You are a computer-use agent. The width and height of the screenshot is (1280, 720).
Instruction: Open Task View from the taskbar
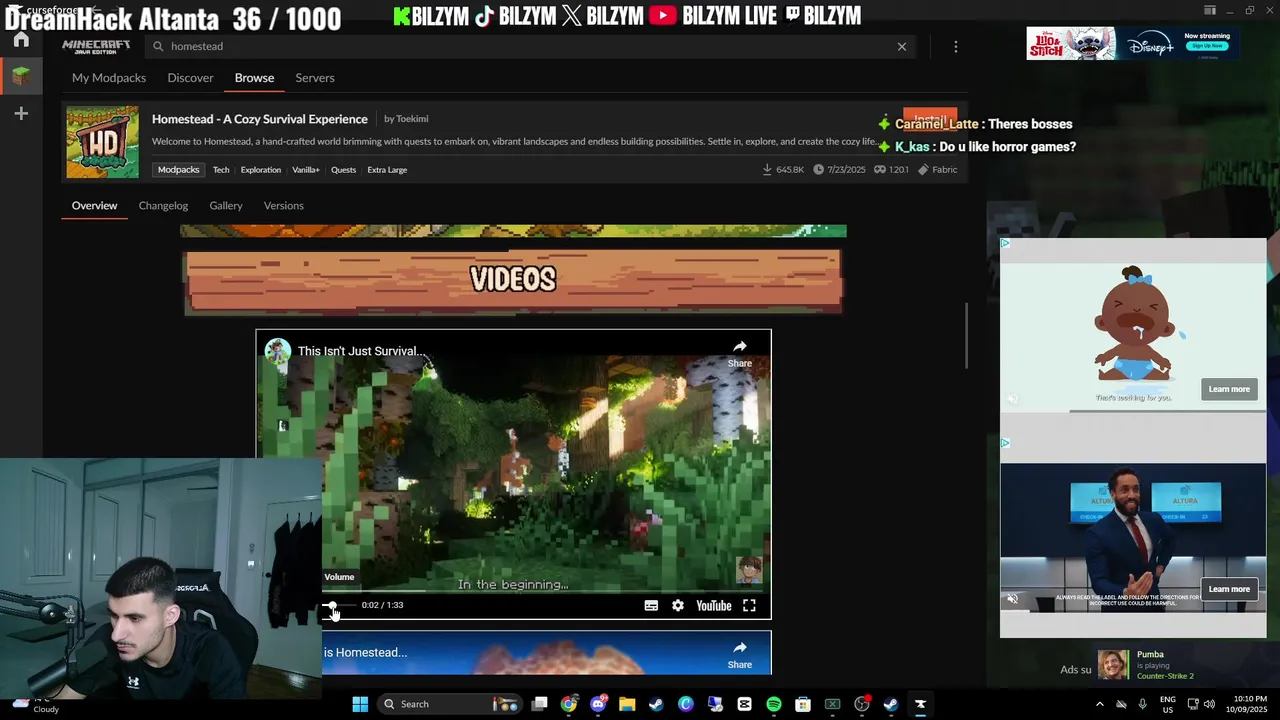coord(540,704)
